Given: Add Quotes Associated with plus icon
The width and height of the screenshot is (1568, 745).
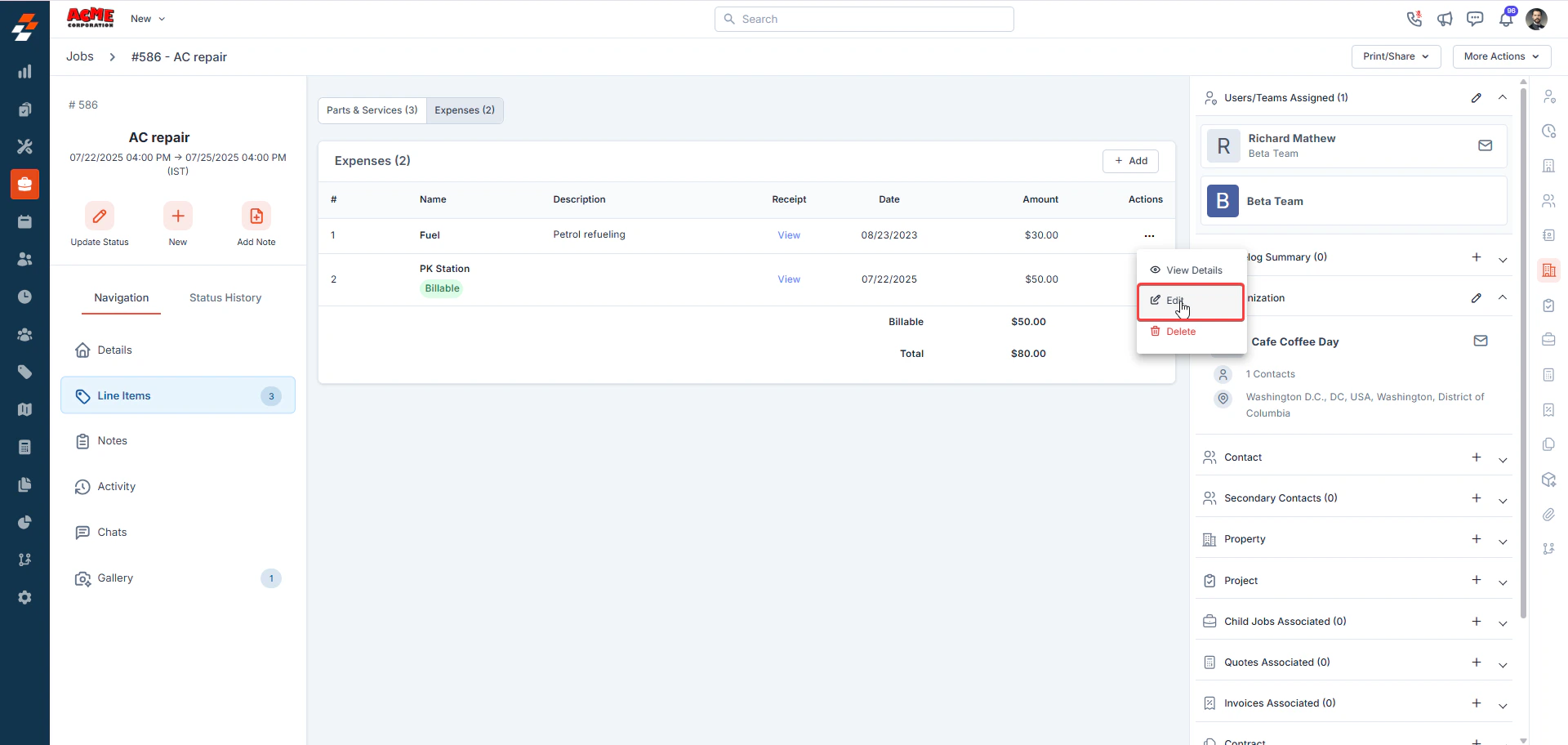Looking at the screenshot, I should pyautogui.click(x=1476, y=662).
